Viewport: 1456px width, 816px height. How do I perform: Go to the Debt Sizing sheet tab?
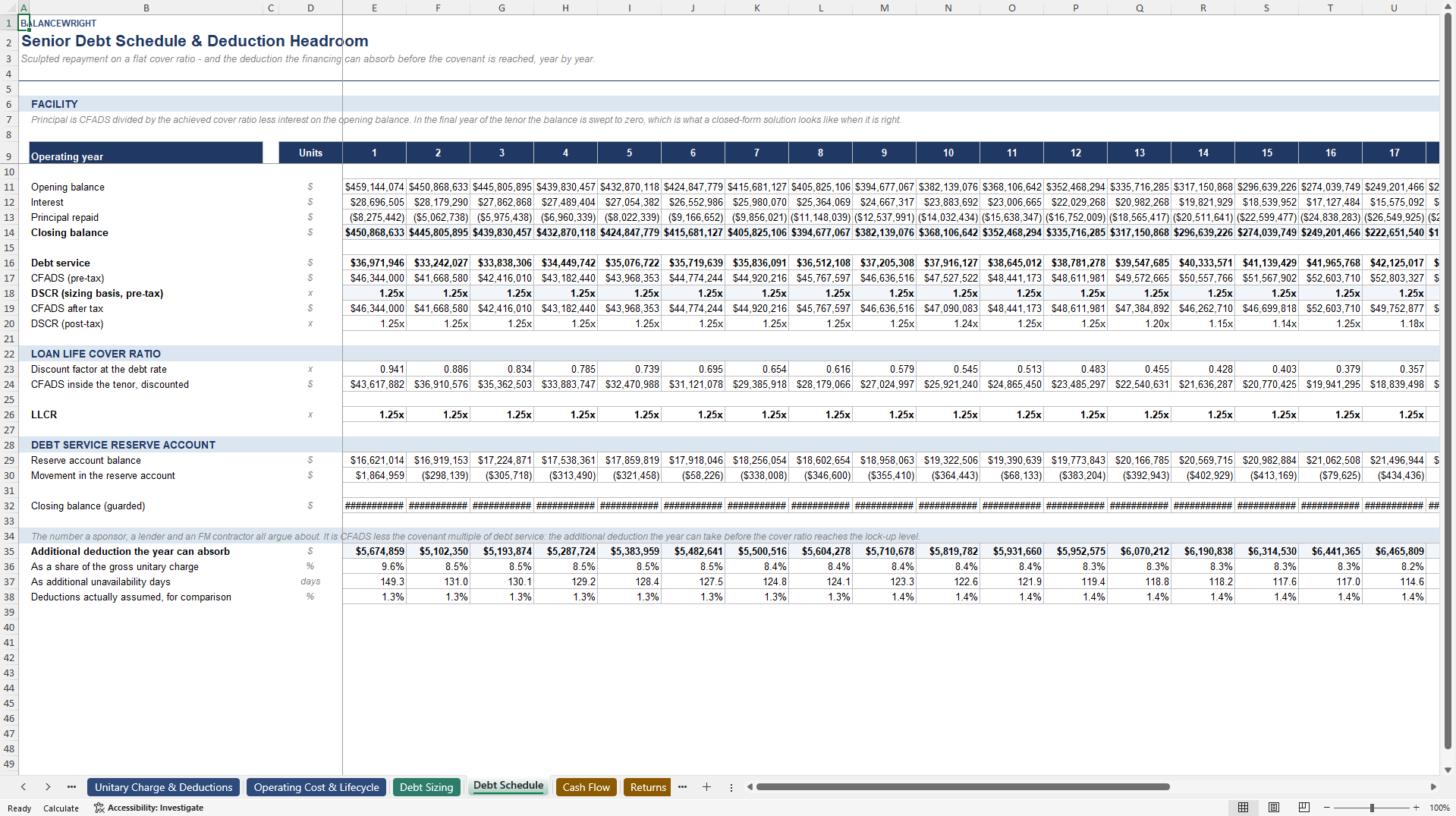426,787
